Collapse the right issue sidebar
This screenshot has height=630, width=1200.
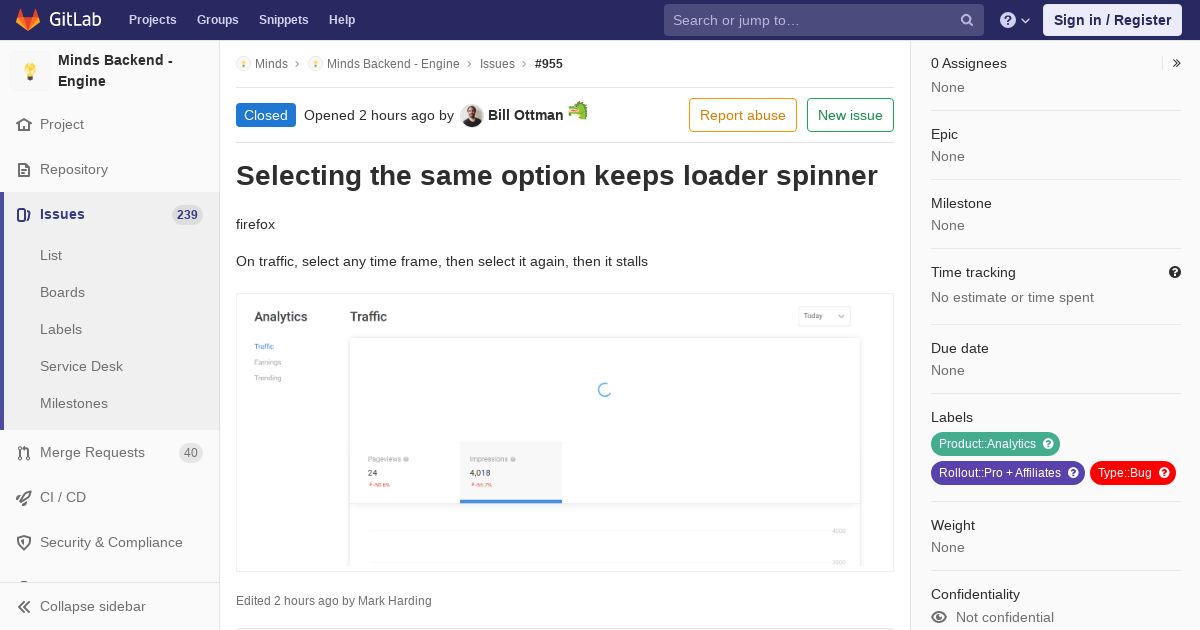[1176, 63]
